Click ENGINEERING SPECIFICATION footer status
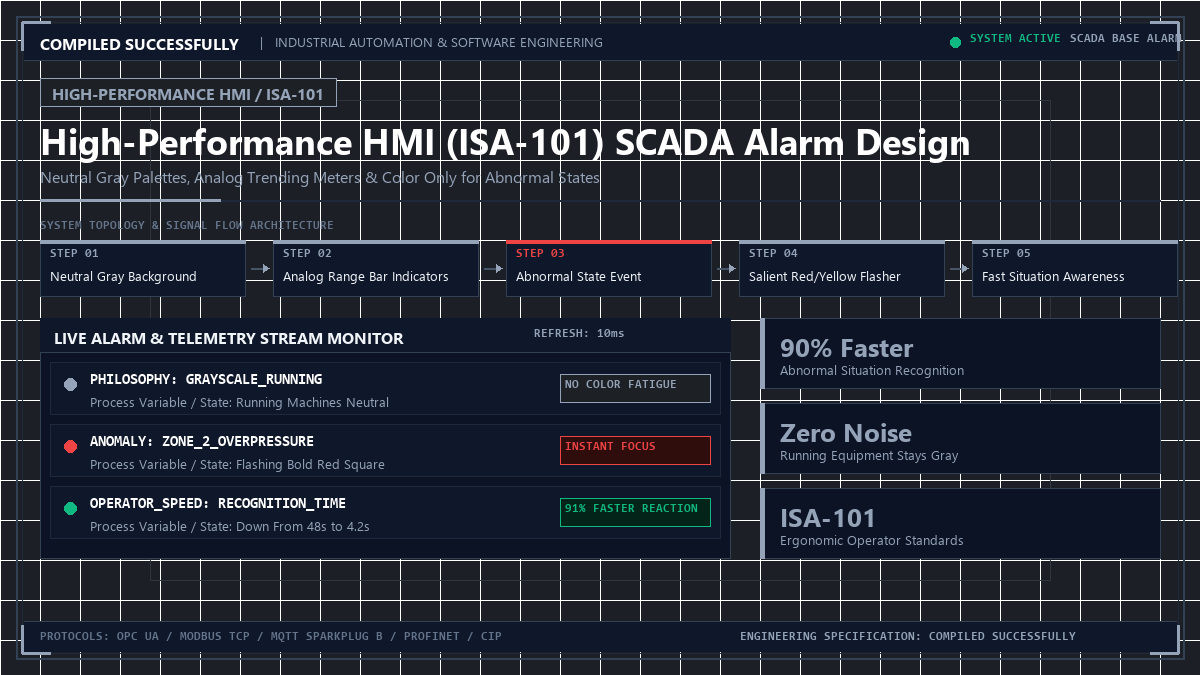Image resolution: width=1200 pixels, height=675 pixels. point(908,636)
